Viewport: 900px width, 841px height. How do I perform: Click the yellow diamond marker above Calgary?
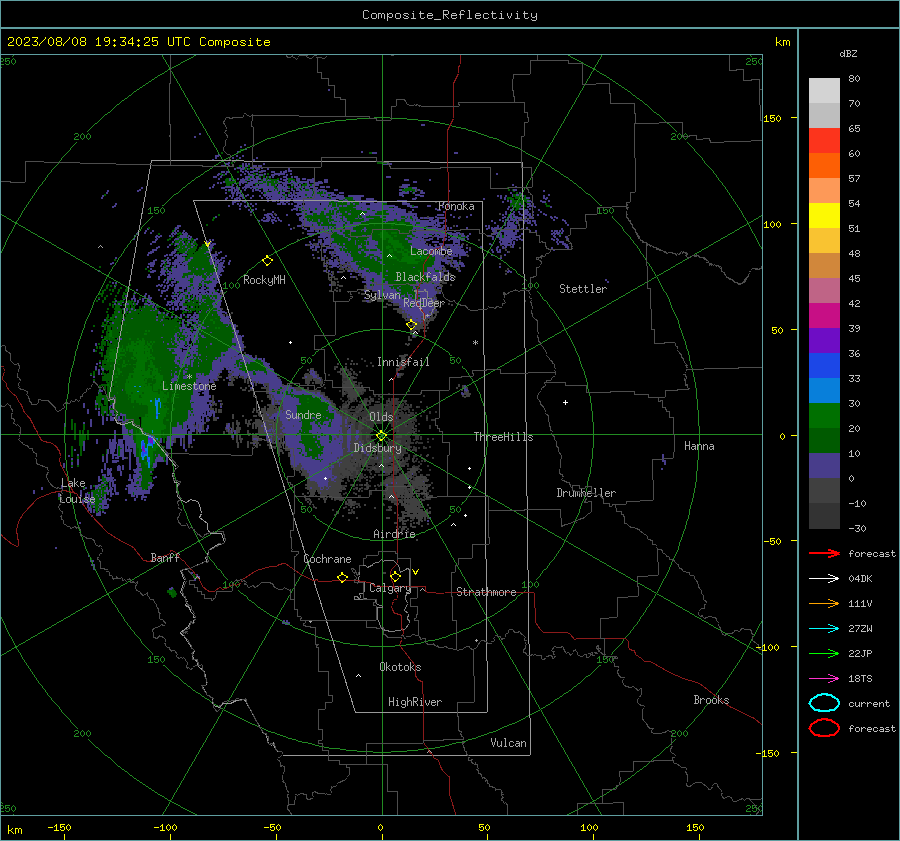pyautogui.click(x=395, y=576)
